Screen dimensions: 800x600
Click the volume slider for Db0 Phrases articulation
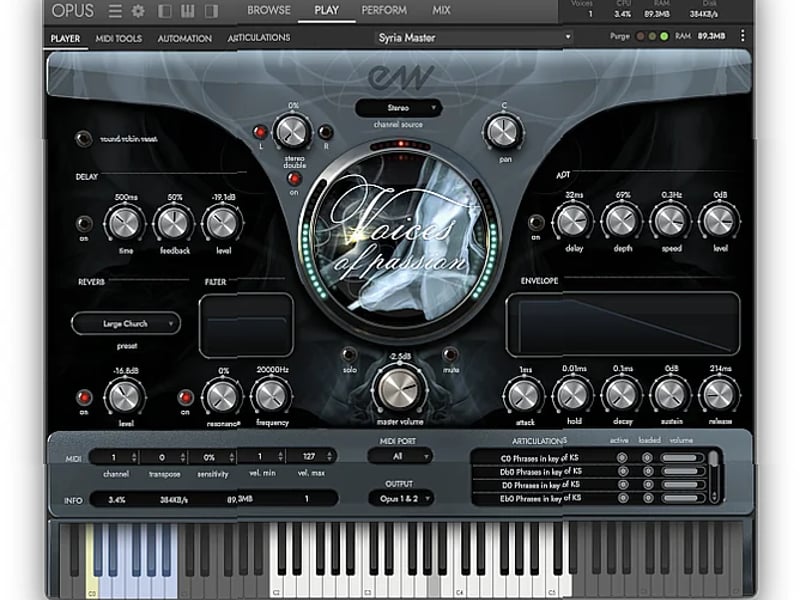point(681,470)
